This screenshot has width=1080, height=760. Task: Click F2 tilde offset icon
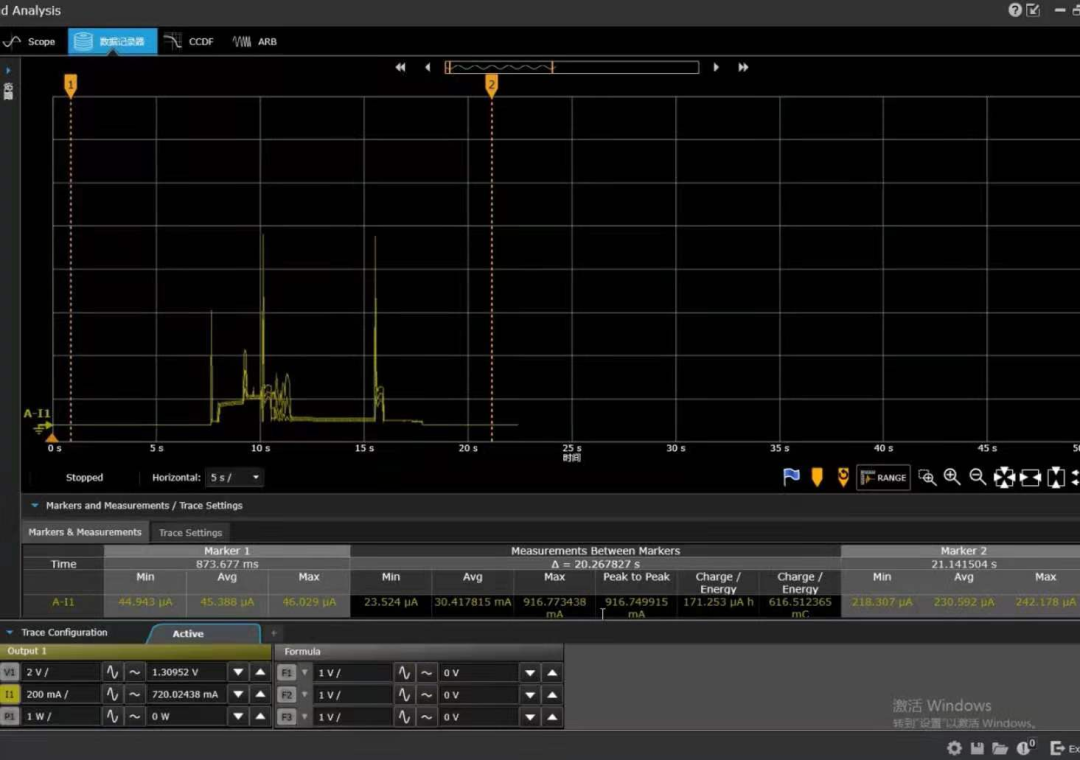tap(427, 695)
